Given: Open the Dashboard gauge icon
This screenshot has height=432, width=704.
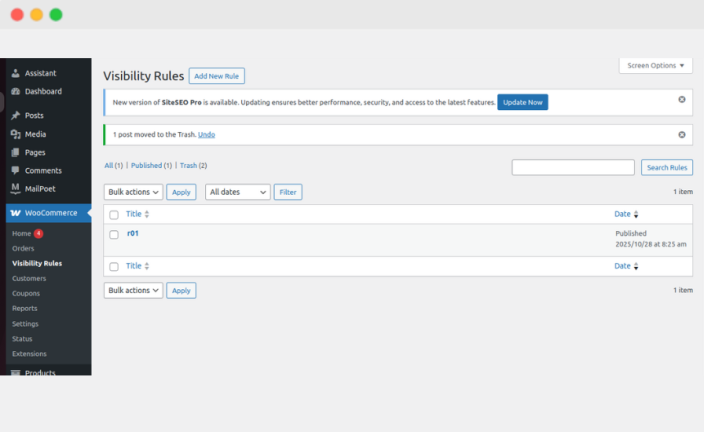Looking at the screenshot, I should [x=15, y=91].
